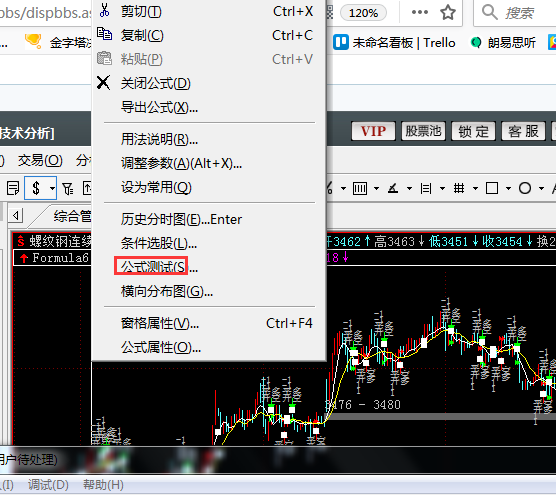Click the red dollar icon beside 螺纹钢连续
The image size is (556, 495).
coord(21,241)
